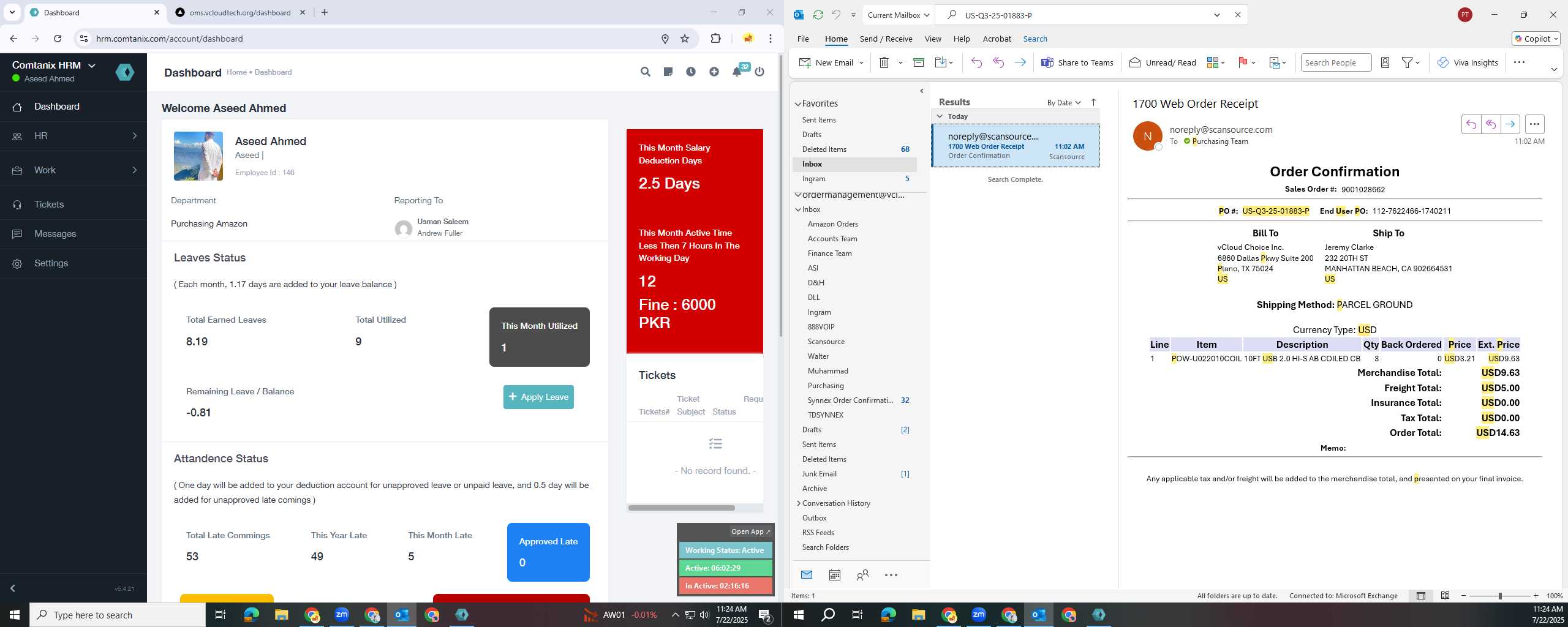Toggle Unread/Read on selected email
Image resolution: width=1568 pixels, height=627 pixels.
pos(1162,62)
